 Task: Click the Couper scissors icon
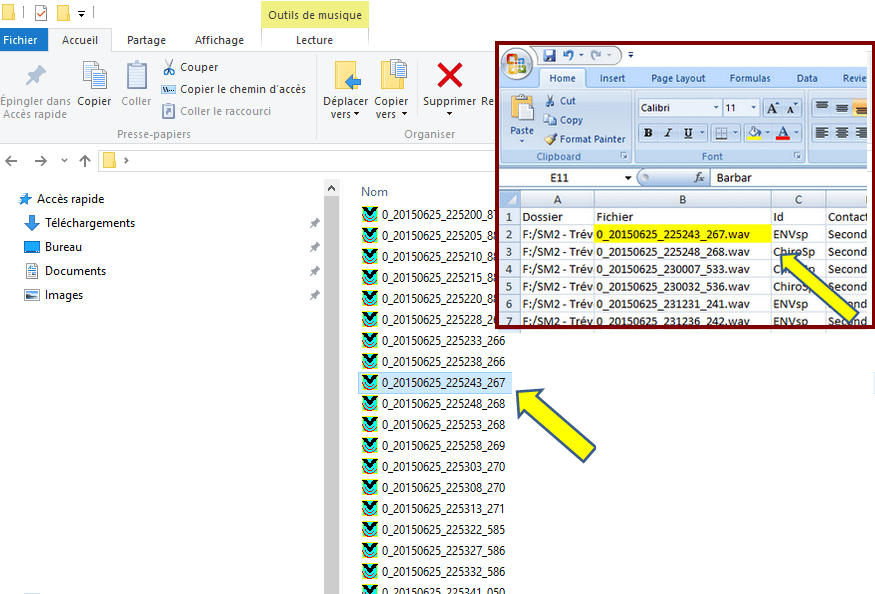[x=170, y=67]
